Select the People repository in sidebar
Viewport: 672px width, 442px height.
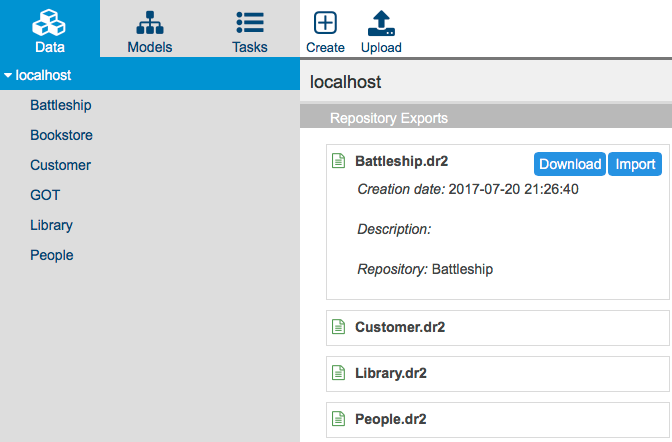[x=52, y=256]
